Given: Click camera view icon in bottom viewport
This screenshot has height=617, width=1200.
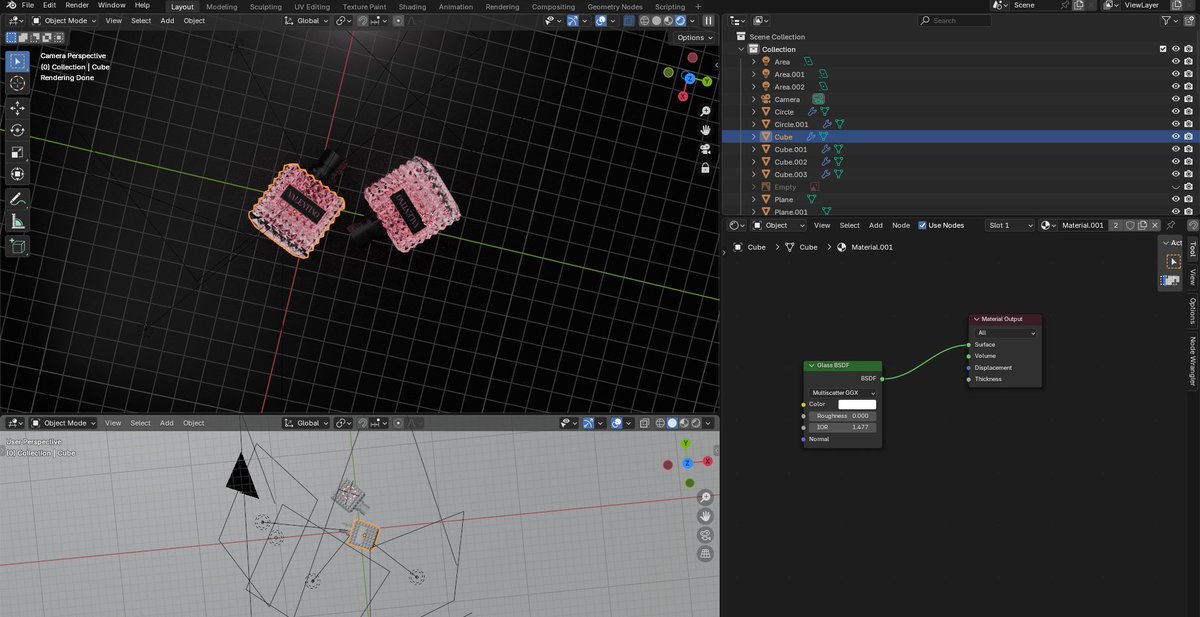Looking at the screenshot, I should click(705, 535).
